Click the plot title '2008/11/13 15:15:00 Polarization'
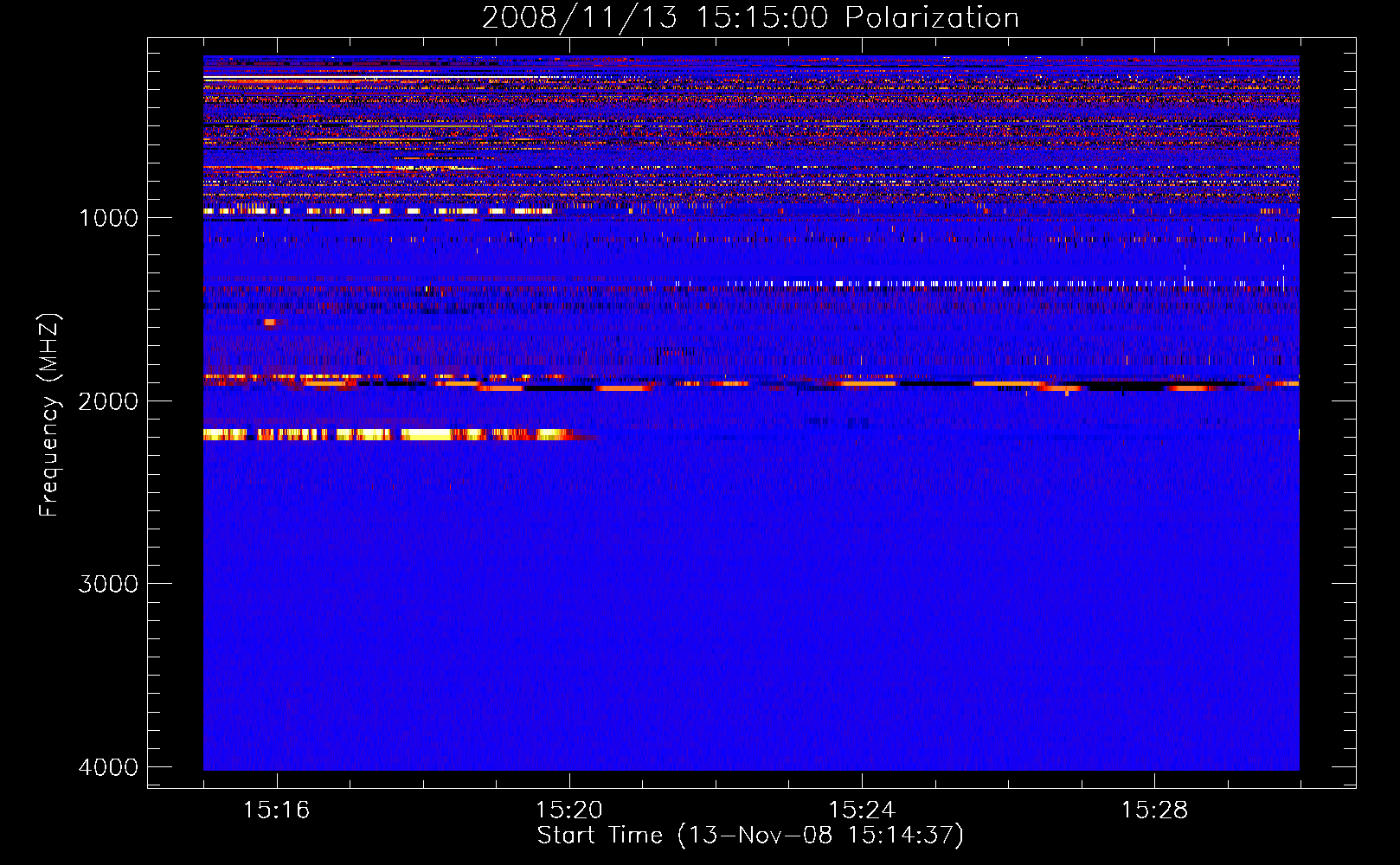 750,17
